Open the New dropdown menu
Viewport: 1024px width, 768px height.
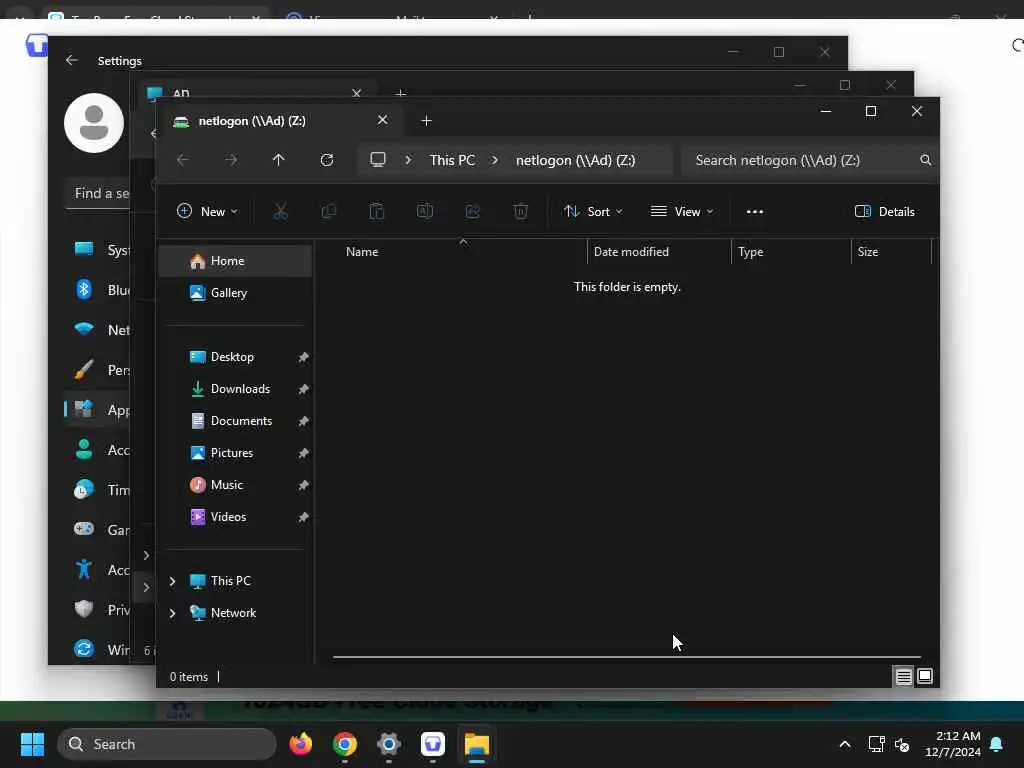(207, 211)
